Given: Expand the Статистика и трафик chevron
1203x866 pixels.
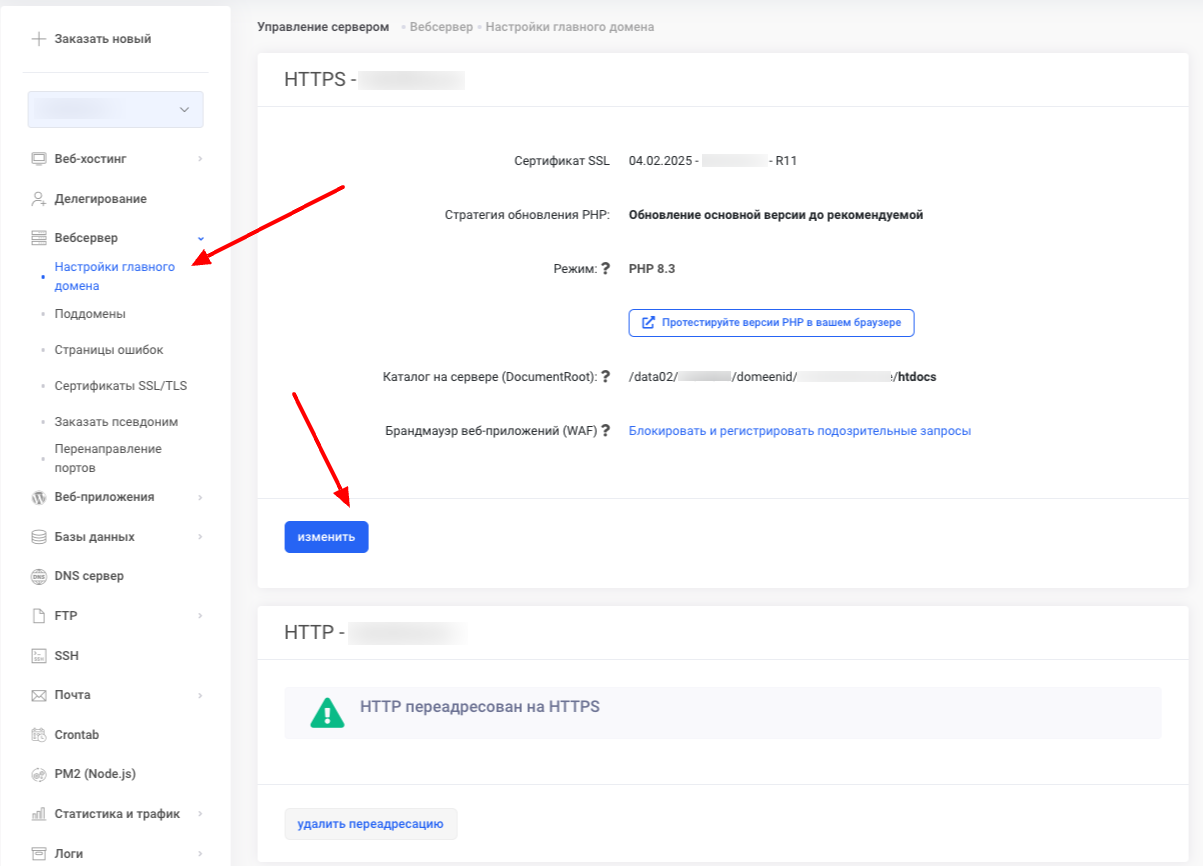Looking at the screenshot, I should 200,814.
